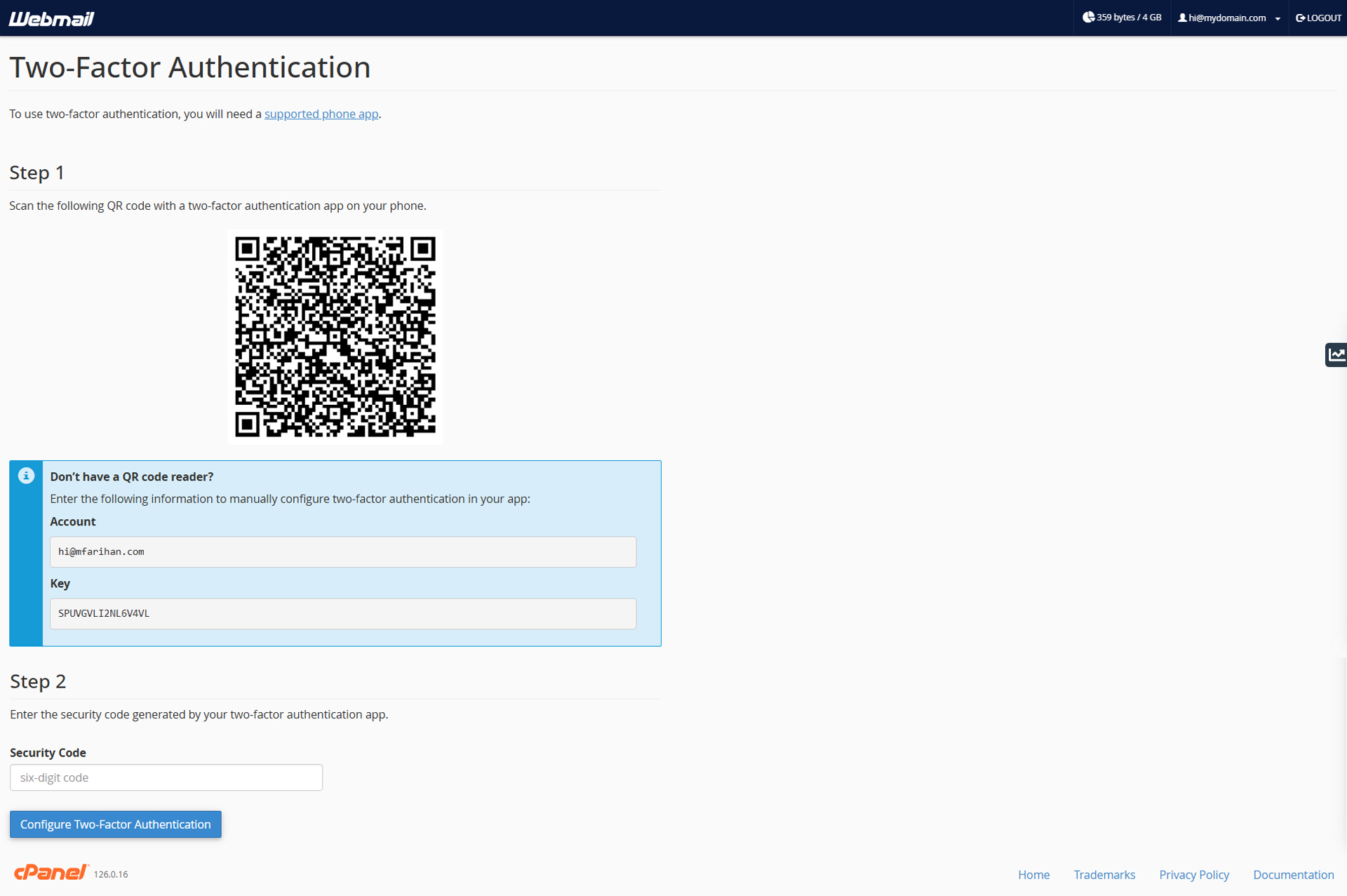Image resolution: width=1347 pixels, height=896 pixels.
Task: Click the Account label in the info box
Action: tap(72, 521)
